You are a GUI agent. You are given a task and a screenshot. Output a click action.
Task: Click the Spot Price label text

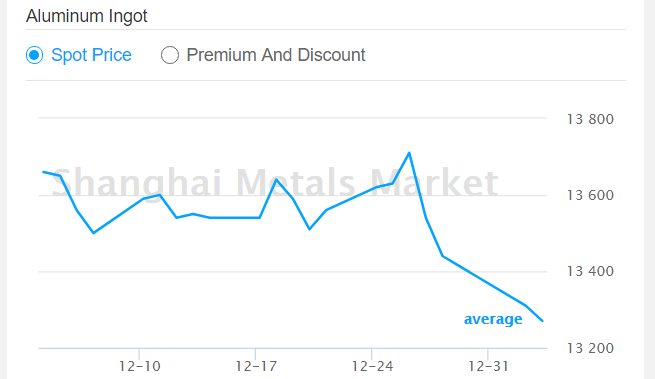(91, 55)
